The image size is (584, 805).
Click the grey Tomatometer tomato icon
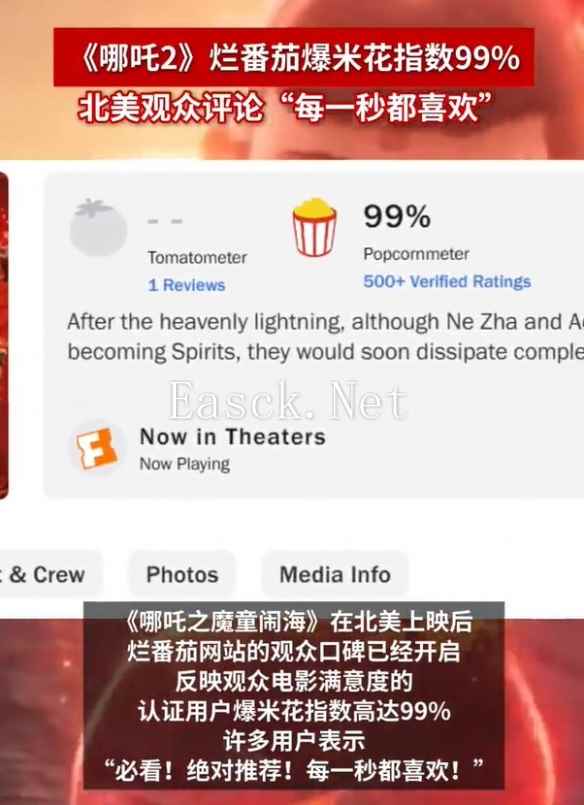98,227
